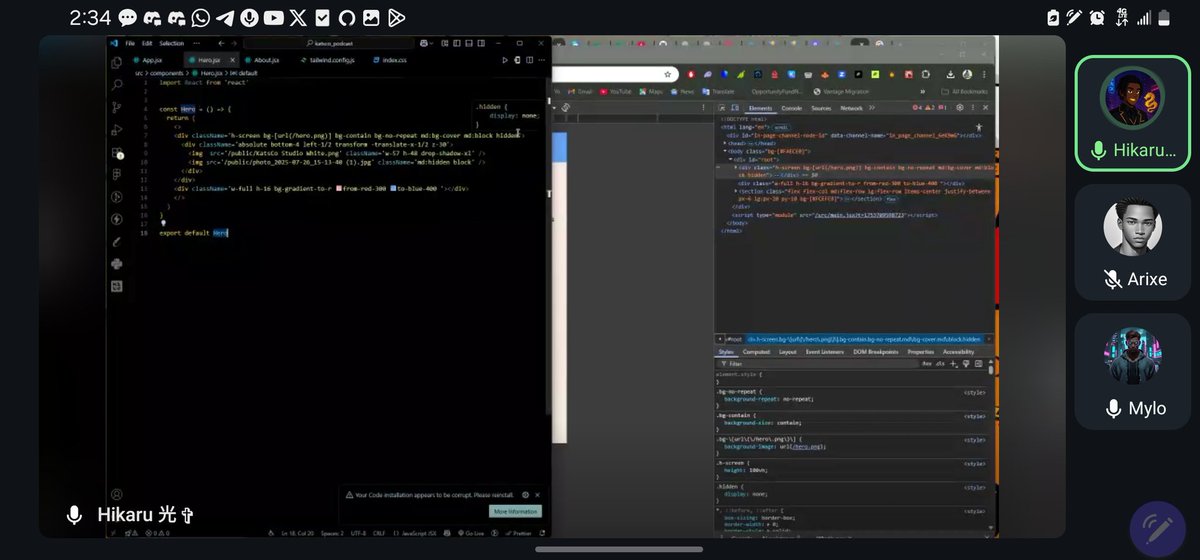Toggle the .cls element classes button in Styles
The image size is (1200, 560).
[940, 364]
